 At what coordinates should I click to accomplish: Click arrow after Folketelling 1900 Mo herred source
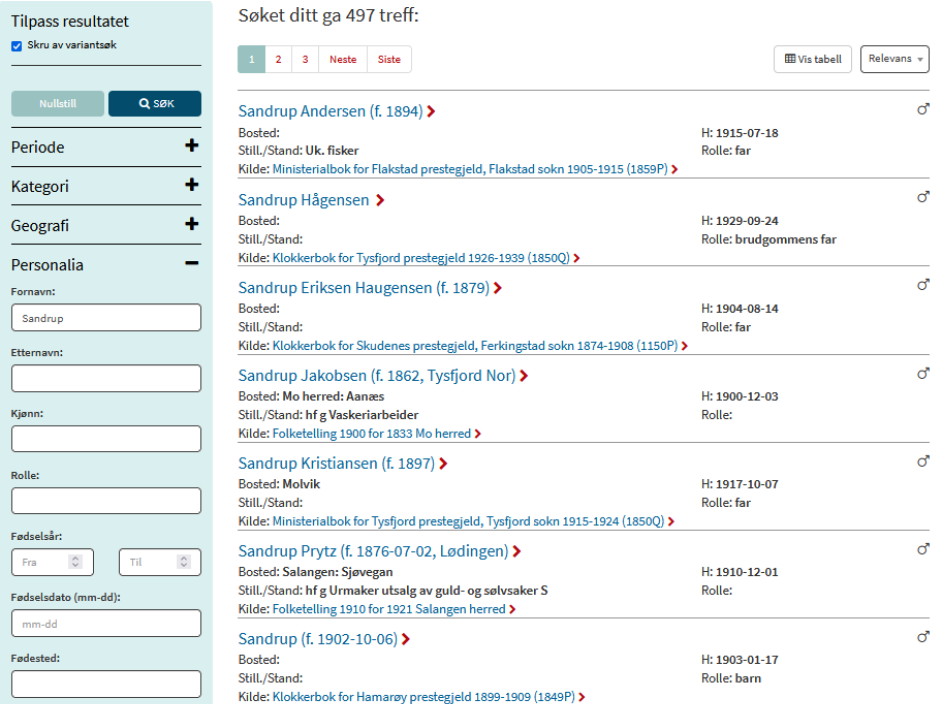click(478, 434)
